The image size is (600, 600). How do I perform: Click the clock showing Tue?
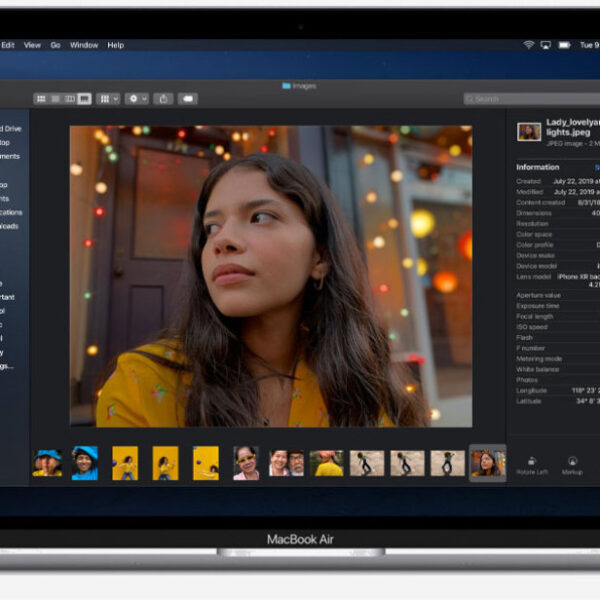coord(590,45)
